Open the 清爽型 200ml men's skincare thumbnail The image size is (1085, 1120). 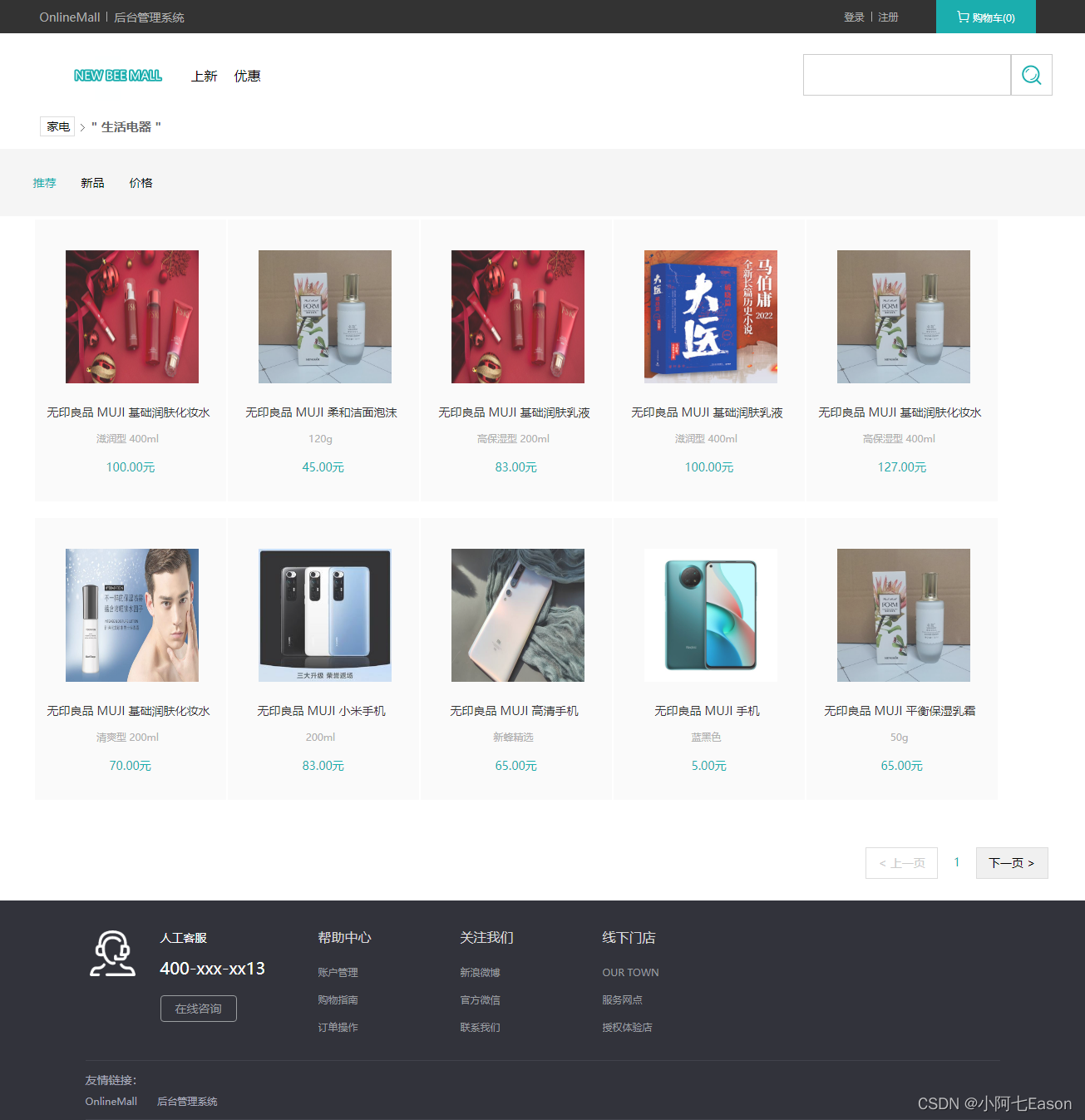pos(132,615)
